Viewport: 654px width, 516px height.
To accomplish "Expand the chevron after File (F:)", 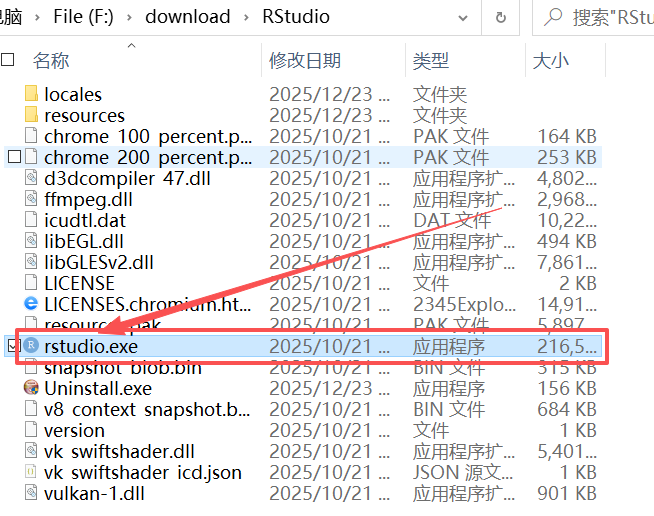I will click(129, 18).
